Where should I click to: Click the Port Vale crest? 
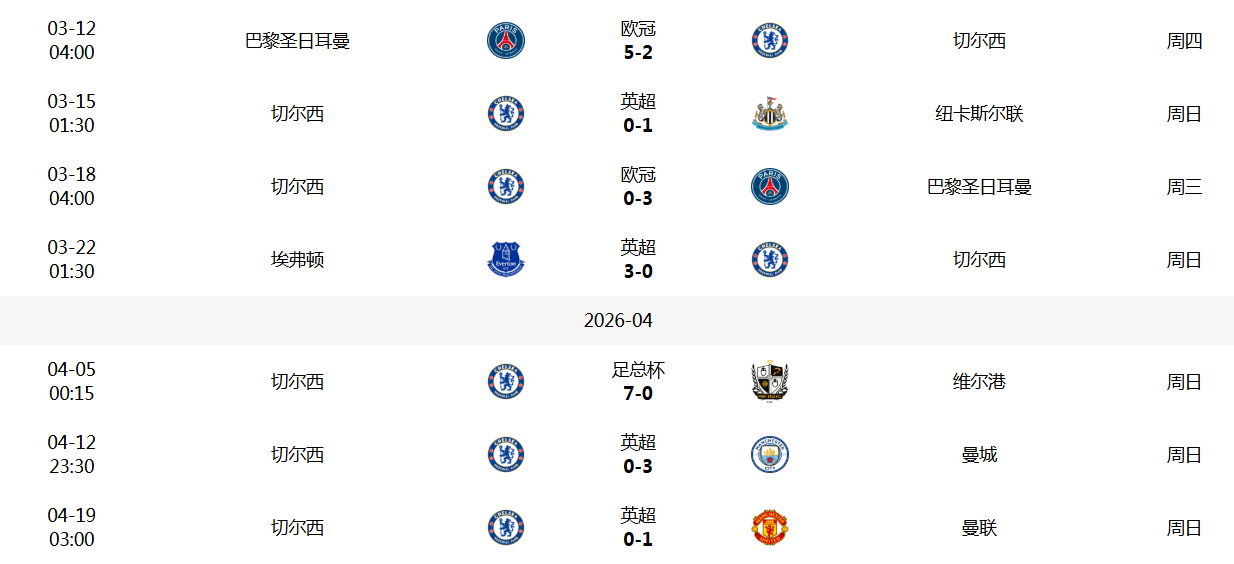770,382
